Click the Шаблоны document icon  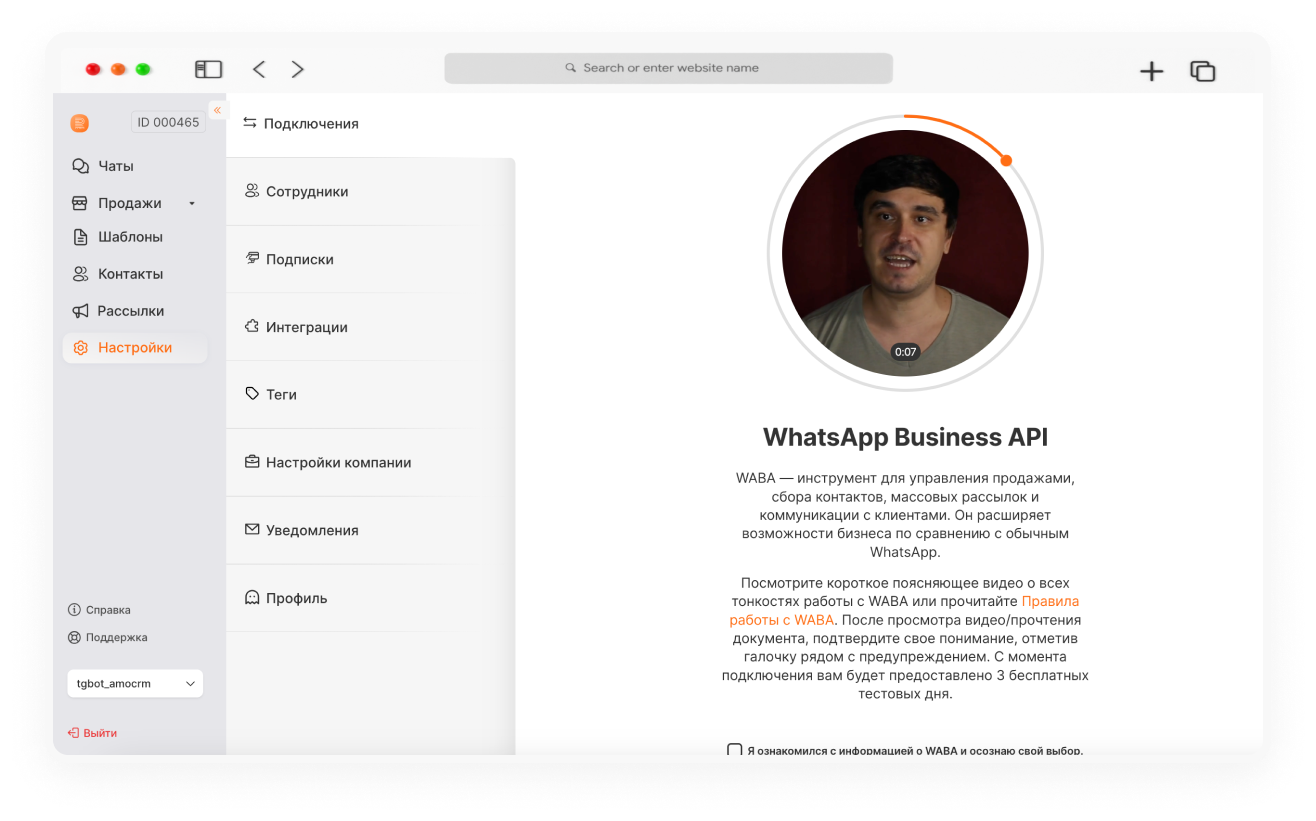tap(81, 237)
